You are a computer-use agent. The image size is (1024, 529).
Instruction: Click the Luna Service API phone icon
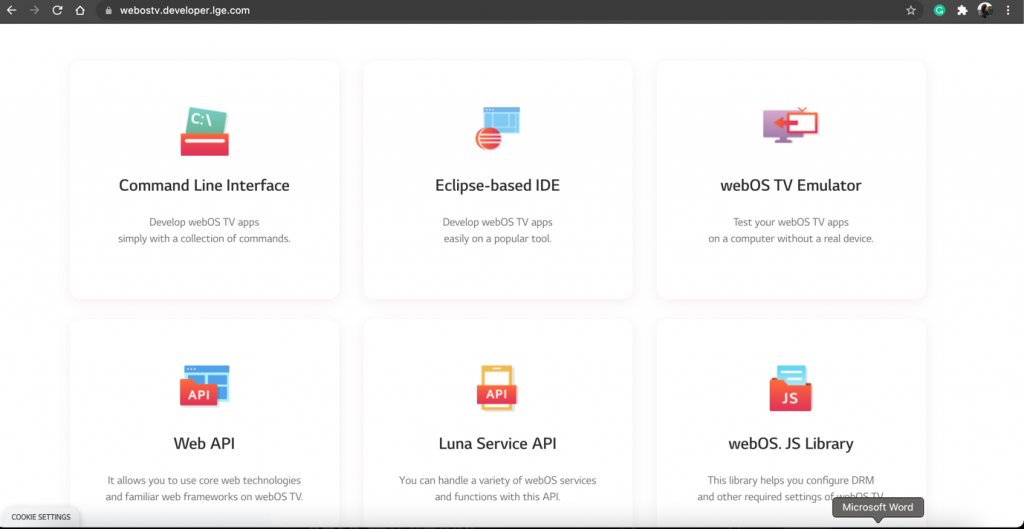[x=497, y=388]
